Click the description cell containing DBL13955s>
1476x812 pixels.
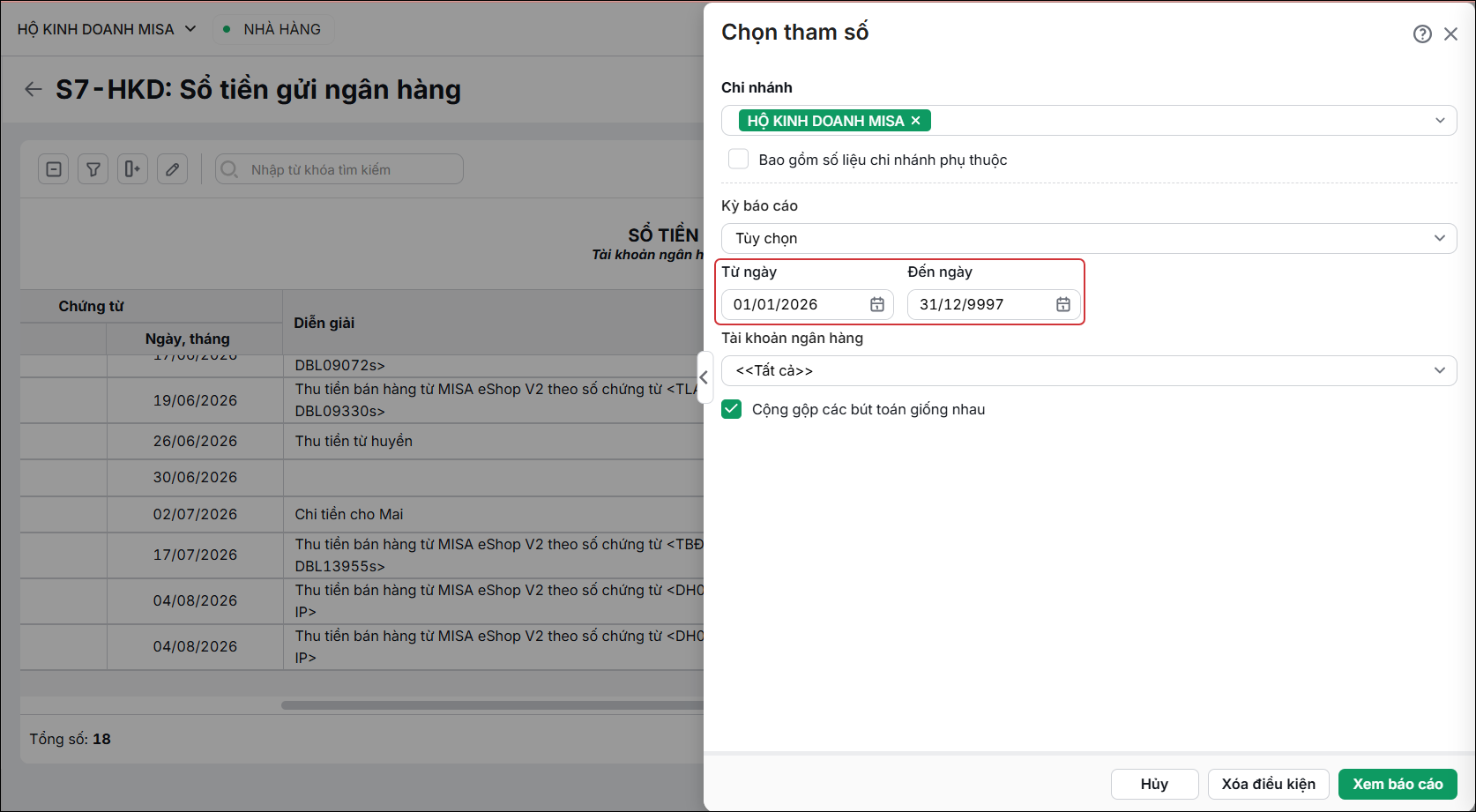click(494, 555)
